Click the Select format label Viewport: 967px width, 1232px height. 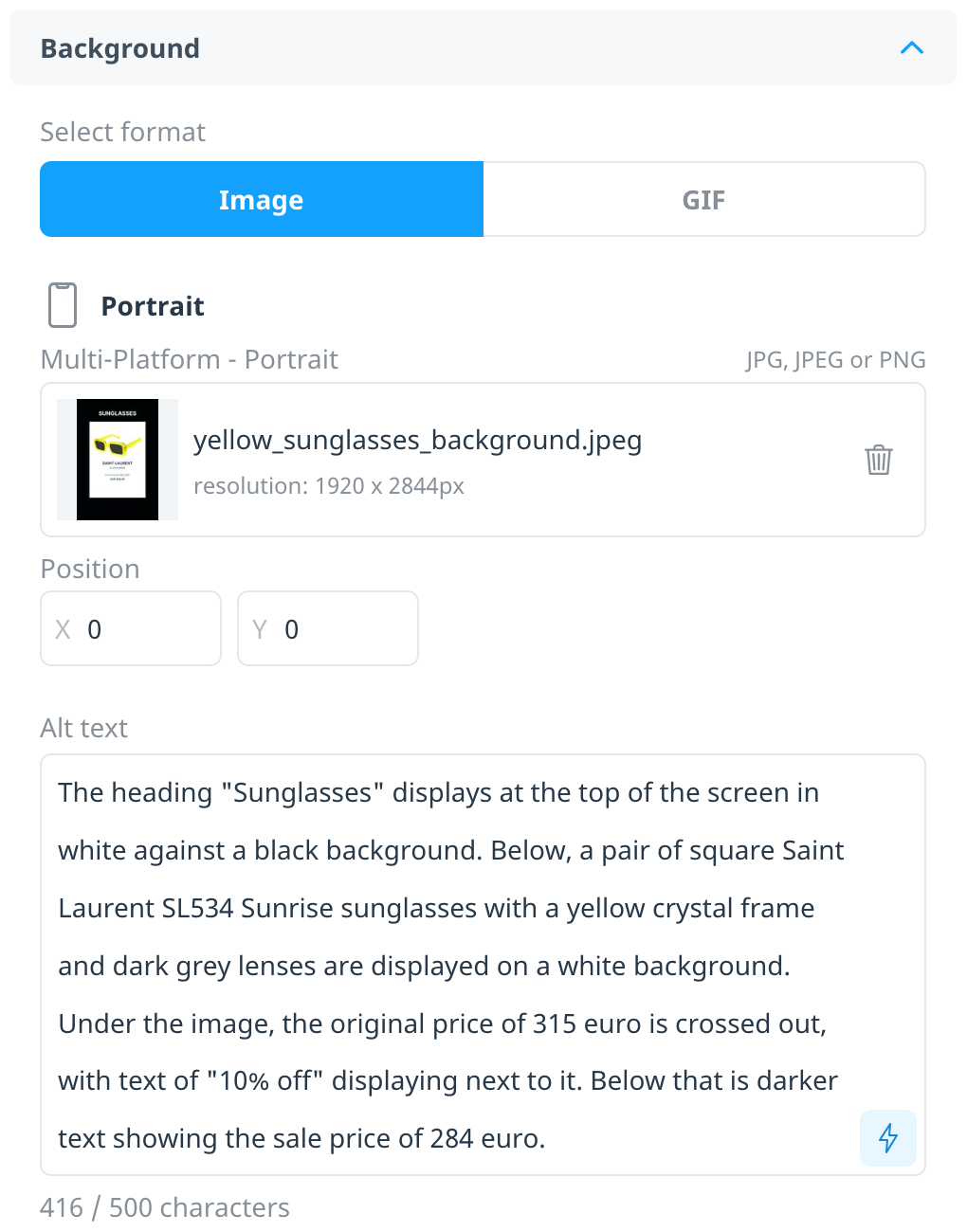tap(122, 132)
